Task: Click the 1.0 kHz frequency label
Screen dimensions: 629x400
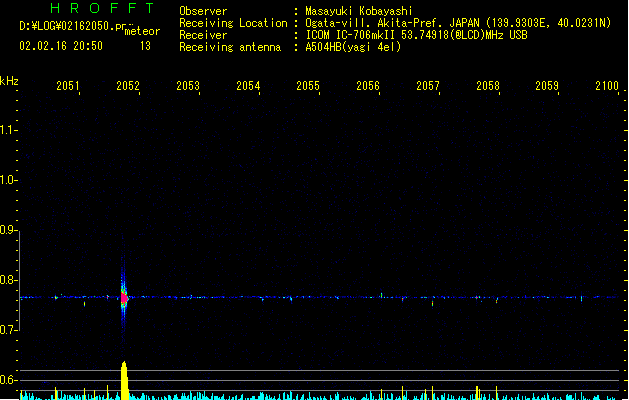Action: [x=8, y=180]
